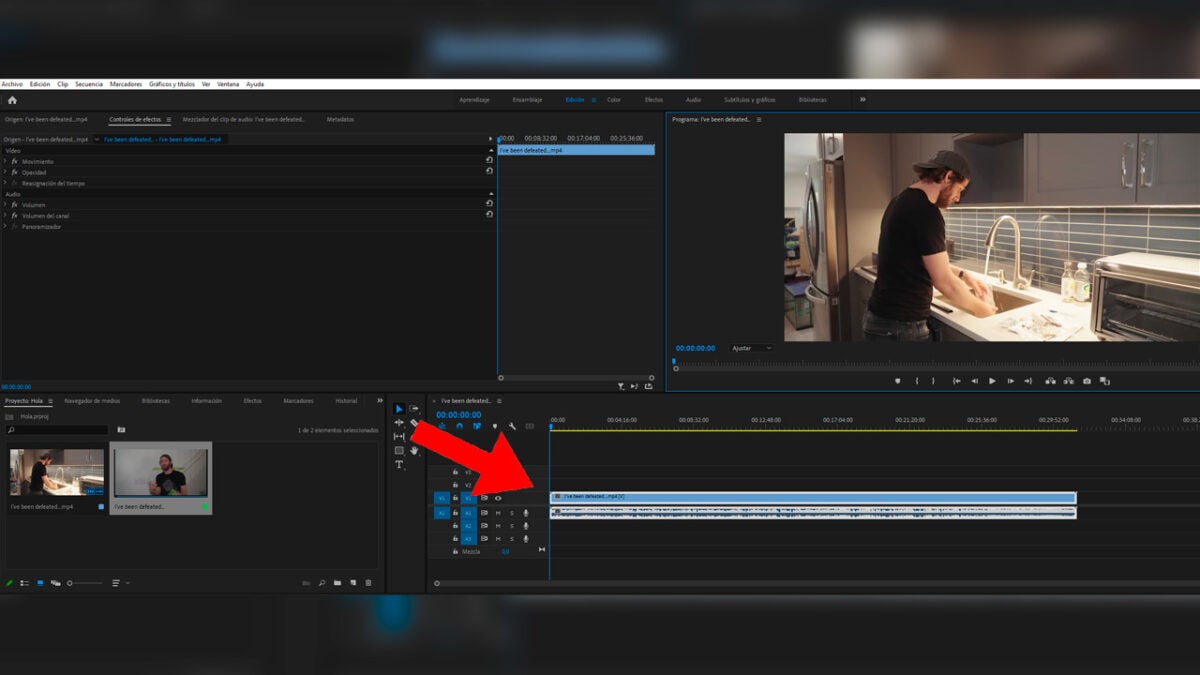This screenshot has width=1200, height=675.
Task: Click Export Frame camera icon
Action: click(x=1086, y=381)
